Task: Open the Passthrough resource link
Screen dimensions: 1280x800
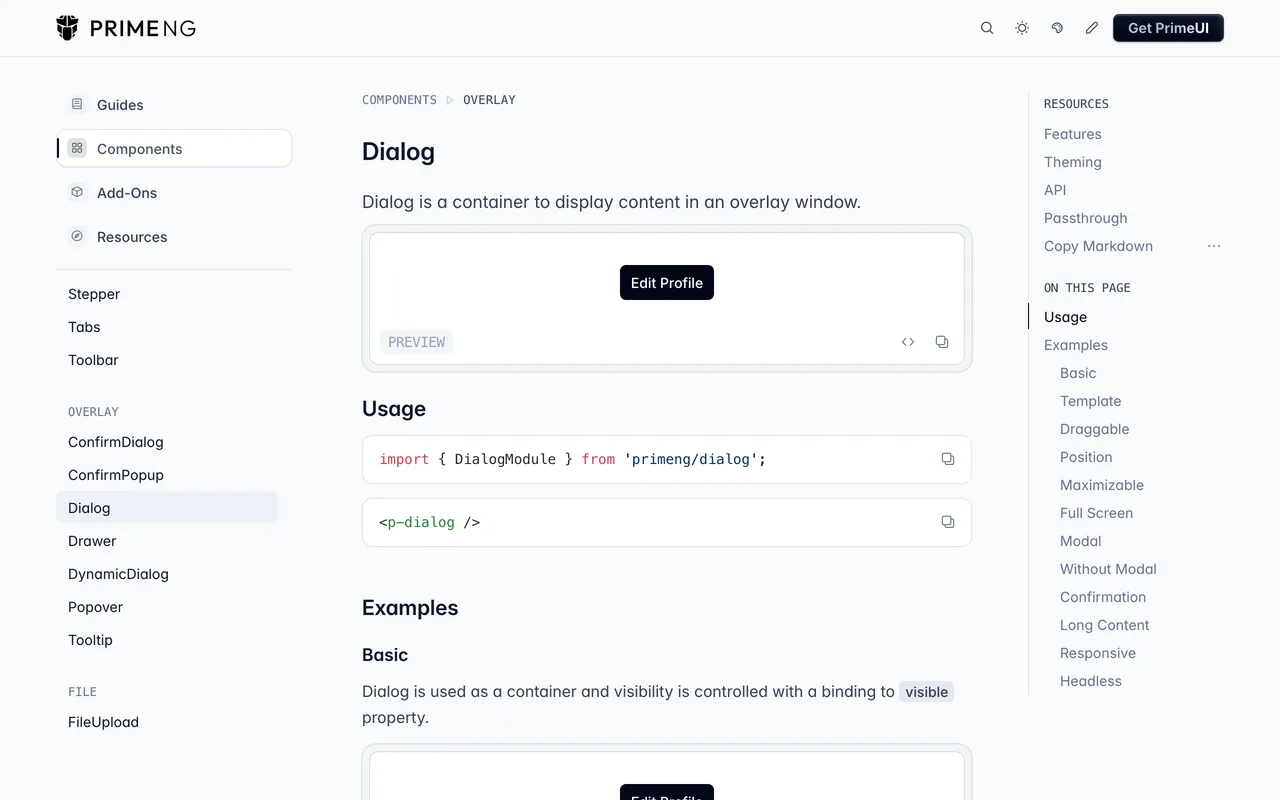Action: [1086, 218]
